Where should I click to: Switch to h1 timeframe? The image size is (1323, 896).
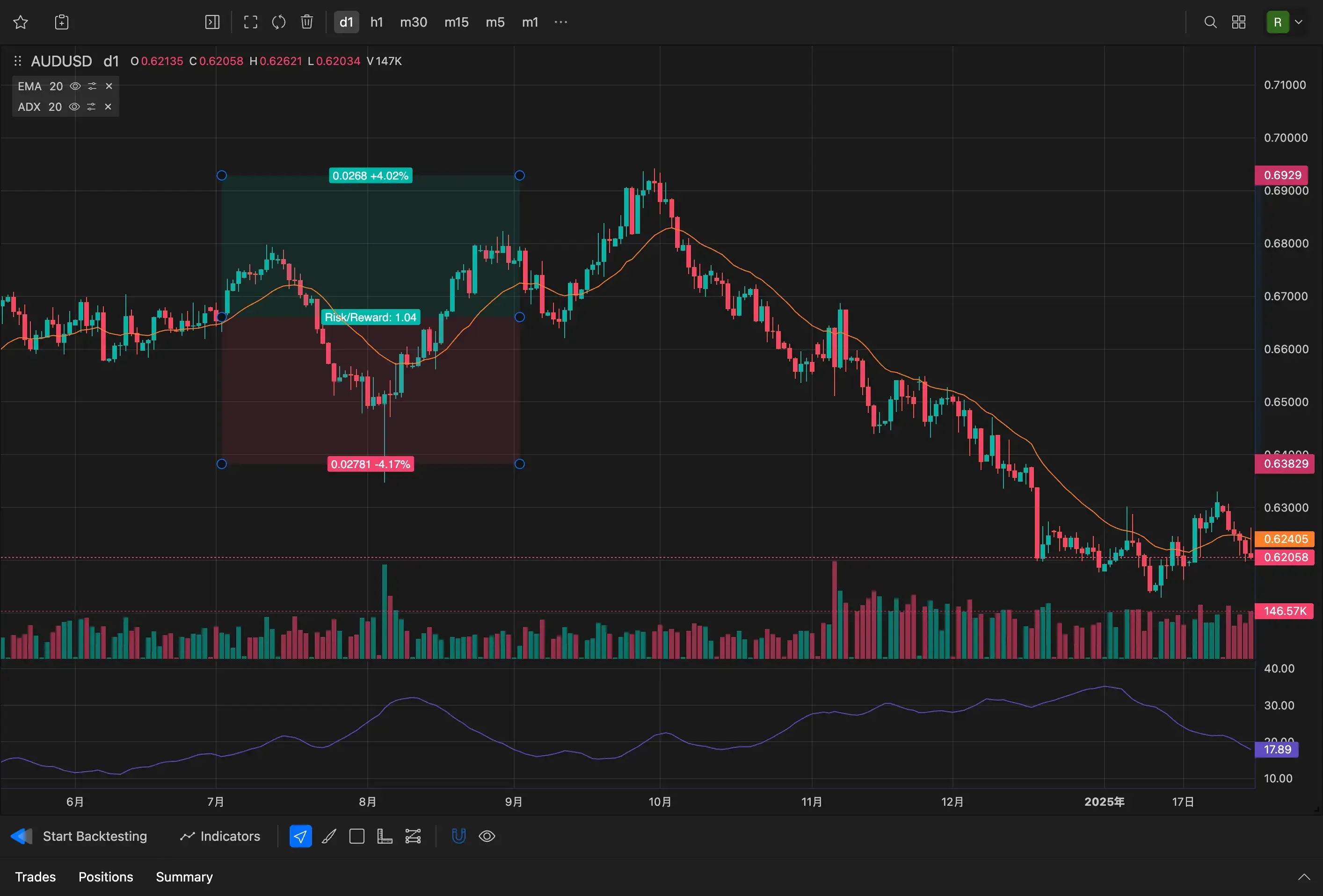pos(376,22)
